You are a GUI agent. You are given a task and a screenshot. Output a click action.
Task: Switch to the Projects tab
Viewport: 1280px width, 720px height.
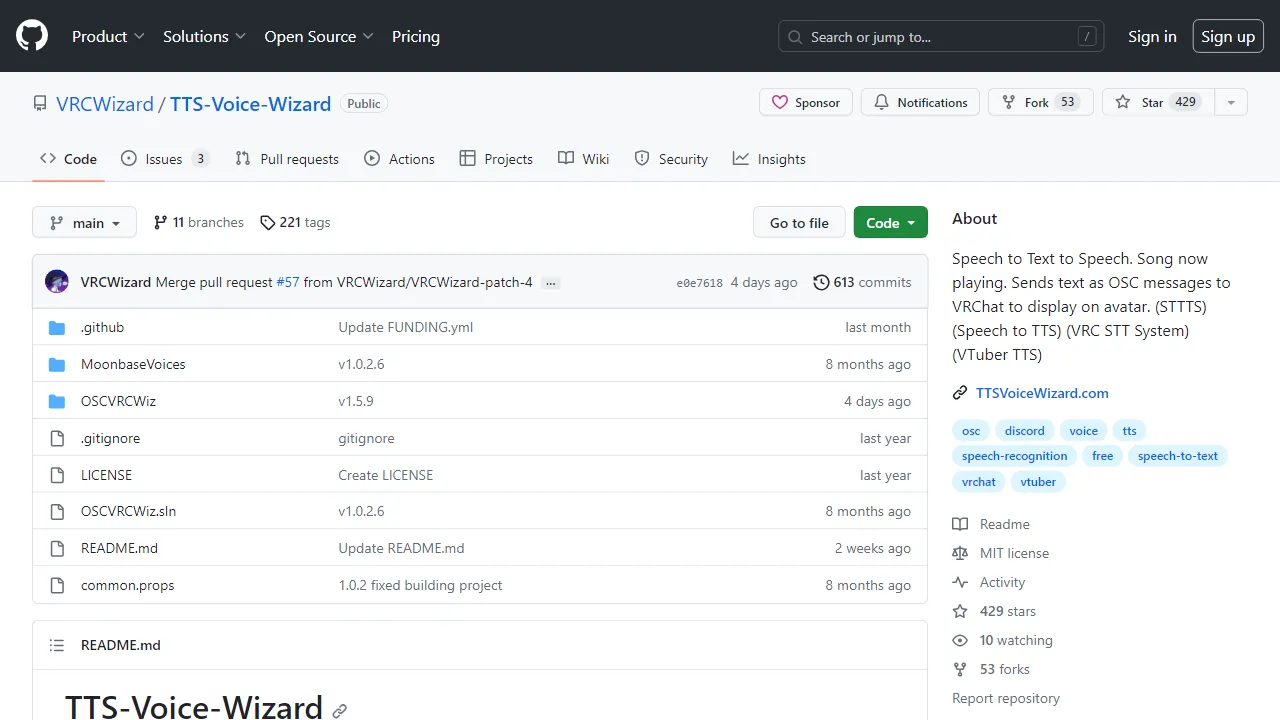pos(496,159)
